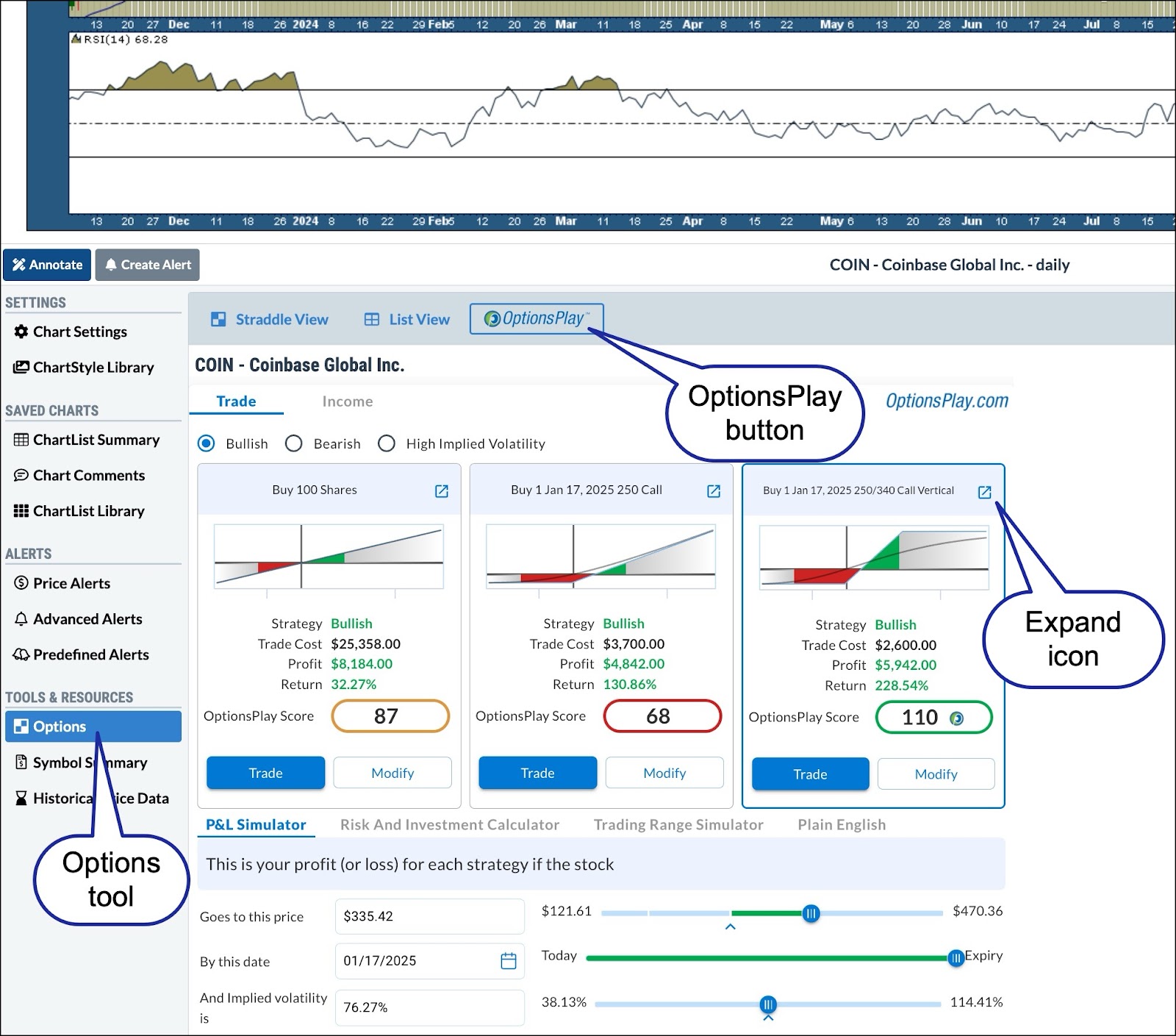This screenshot has height=1036, width=1176.
Task: Open Chart Comments
Action: tap(79, 475)
